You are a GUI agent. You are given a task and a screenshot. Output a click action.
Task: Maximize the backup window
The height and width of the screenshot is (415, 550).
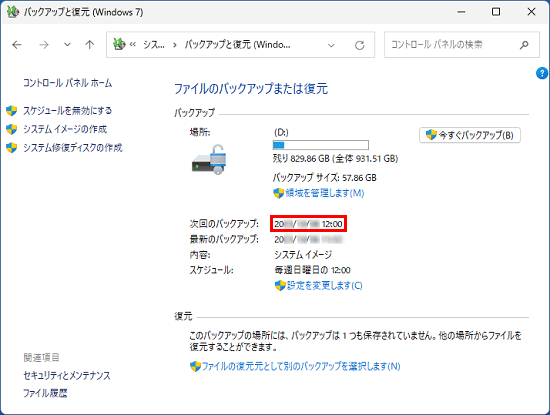496,12
